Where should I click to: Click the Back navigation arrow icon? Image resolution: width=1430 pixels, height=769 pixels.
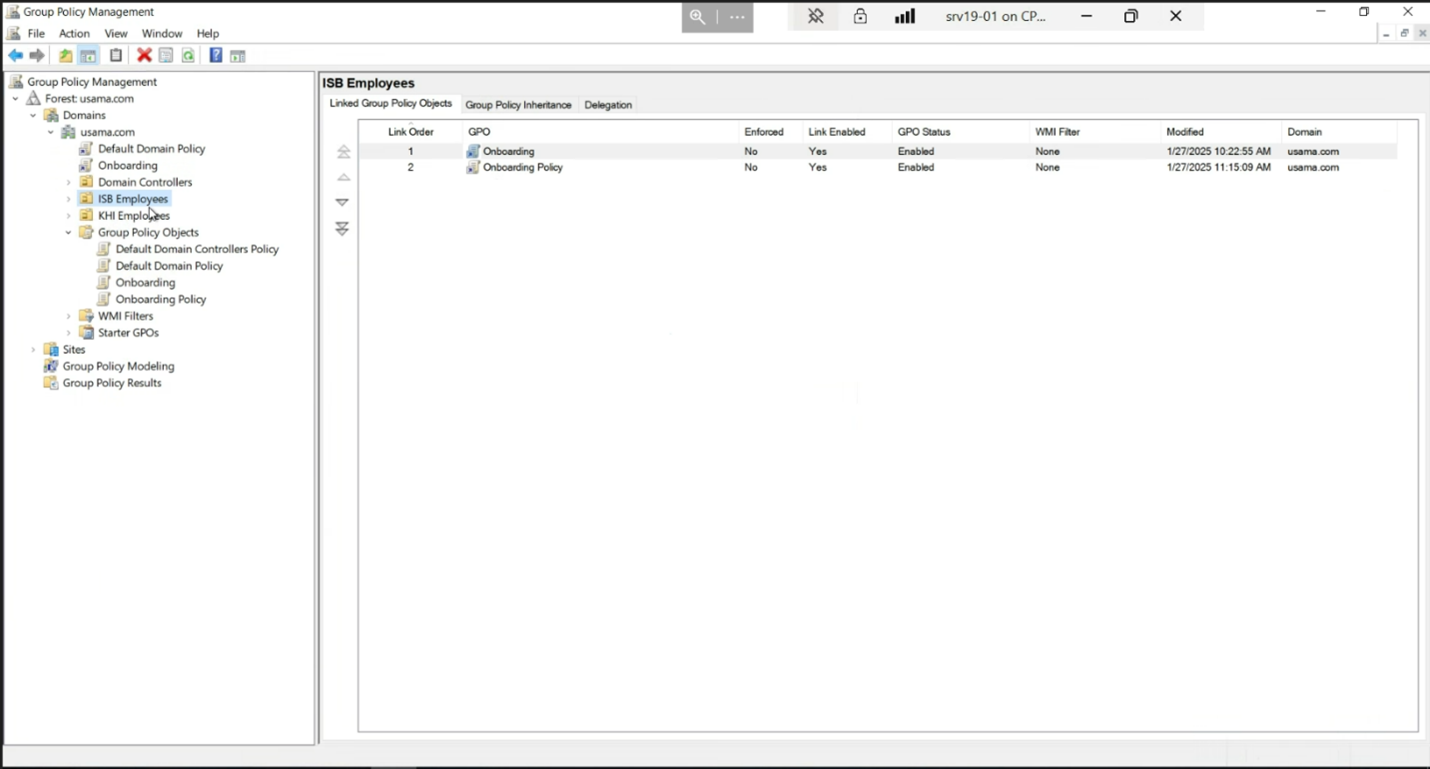[15, 55]
